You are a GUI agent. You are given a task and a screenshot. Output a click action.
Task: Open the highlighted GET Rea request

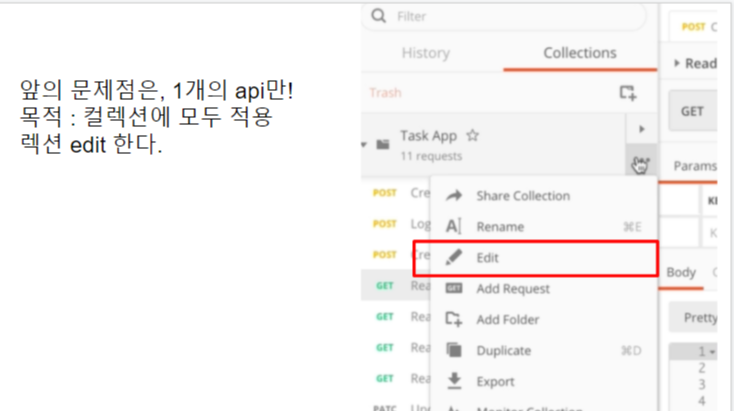[396, 286]
